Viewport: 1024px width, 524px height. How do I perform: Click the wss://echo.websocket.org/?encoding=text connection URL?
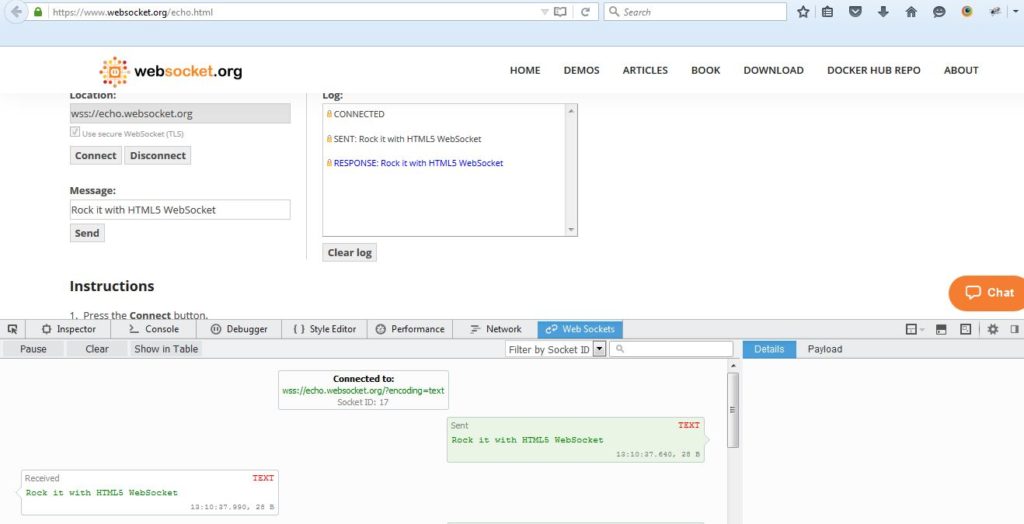click(x=363, y=391)
